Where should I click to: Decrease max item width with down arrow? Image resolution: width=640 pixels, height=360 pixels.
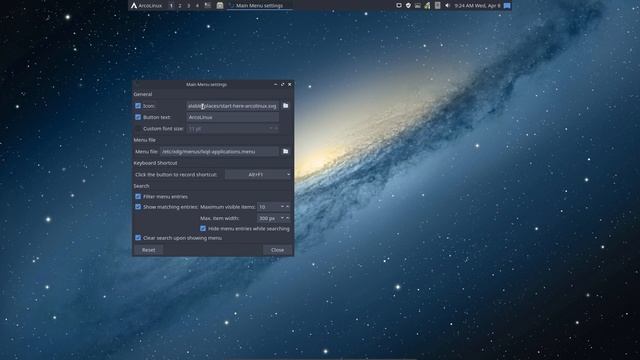pyautogui.click(x=282, y=218)
